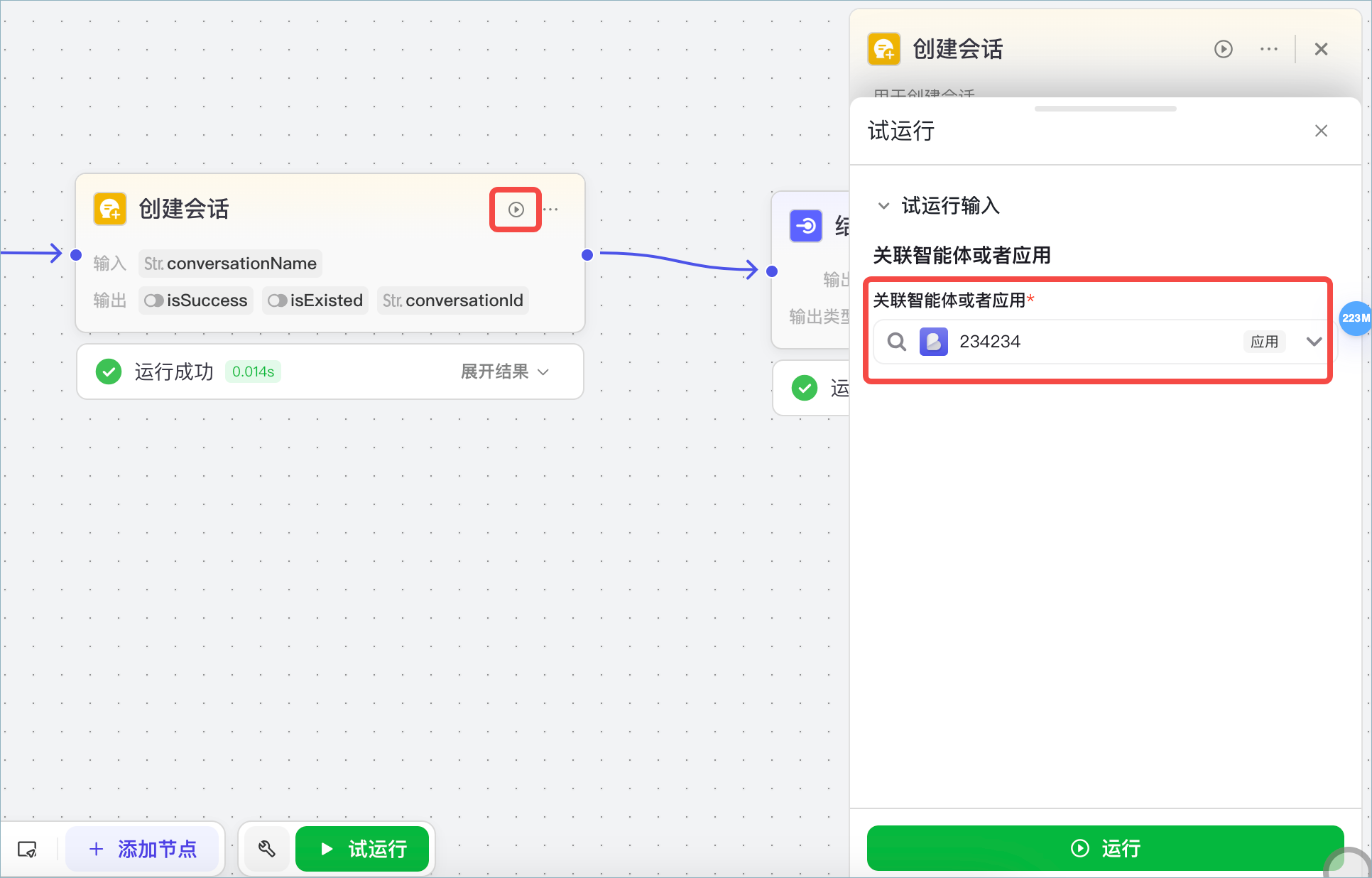1372x878 pixels.
Task: Click the isExisted boolean output tag
Action: tap(315, 300)
